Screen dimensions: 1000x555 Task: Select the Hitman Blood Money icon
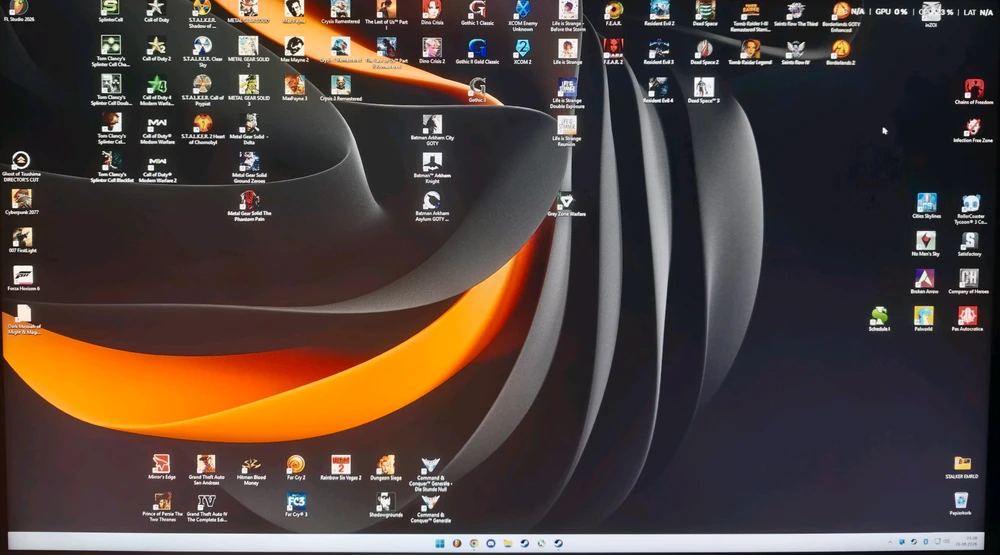coord(251,470)
